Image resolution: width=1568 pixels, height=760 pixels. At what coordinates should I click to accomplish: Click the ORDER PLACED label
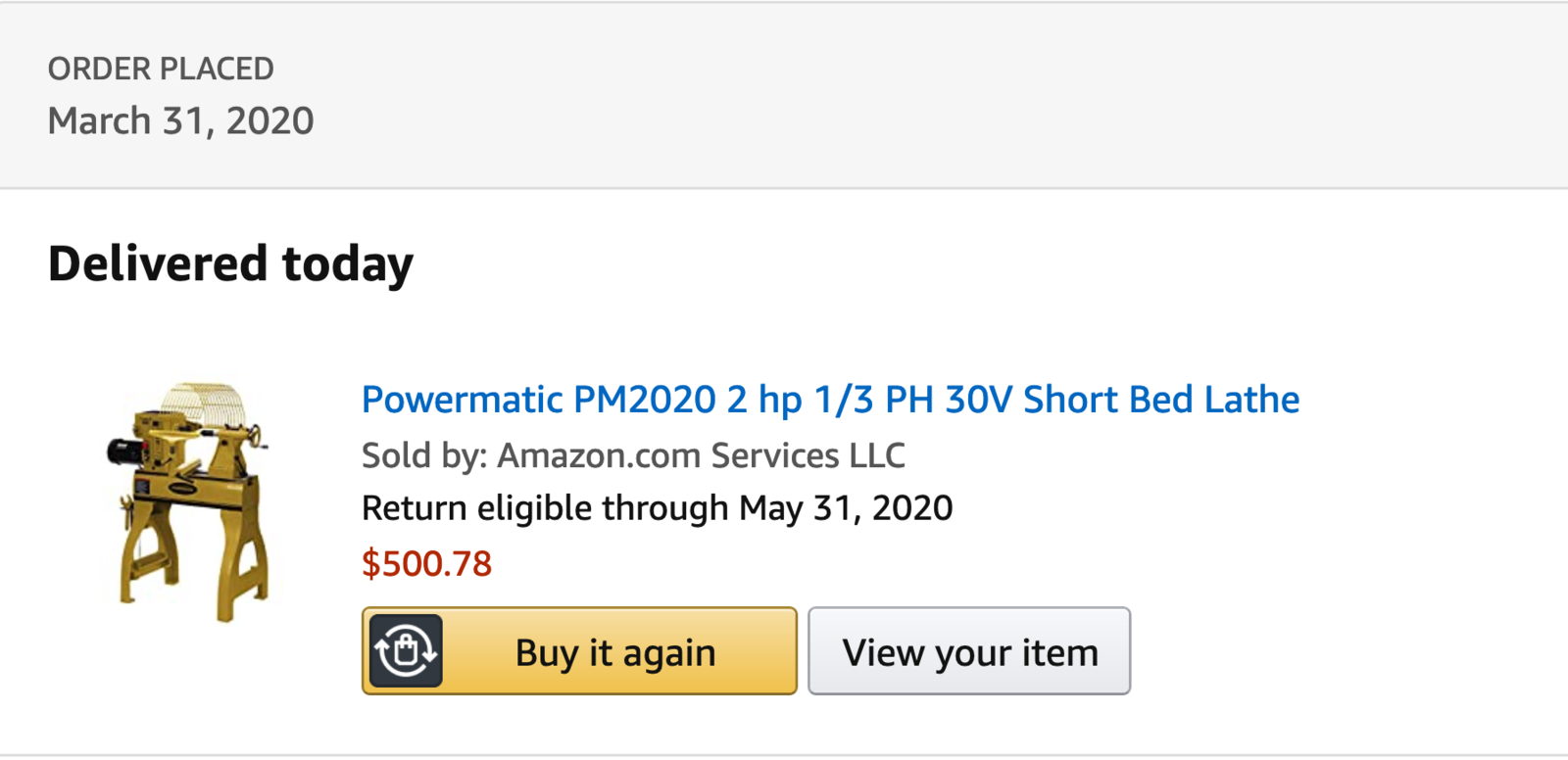click(161, 69)
